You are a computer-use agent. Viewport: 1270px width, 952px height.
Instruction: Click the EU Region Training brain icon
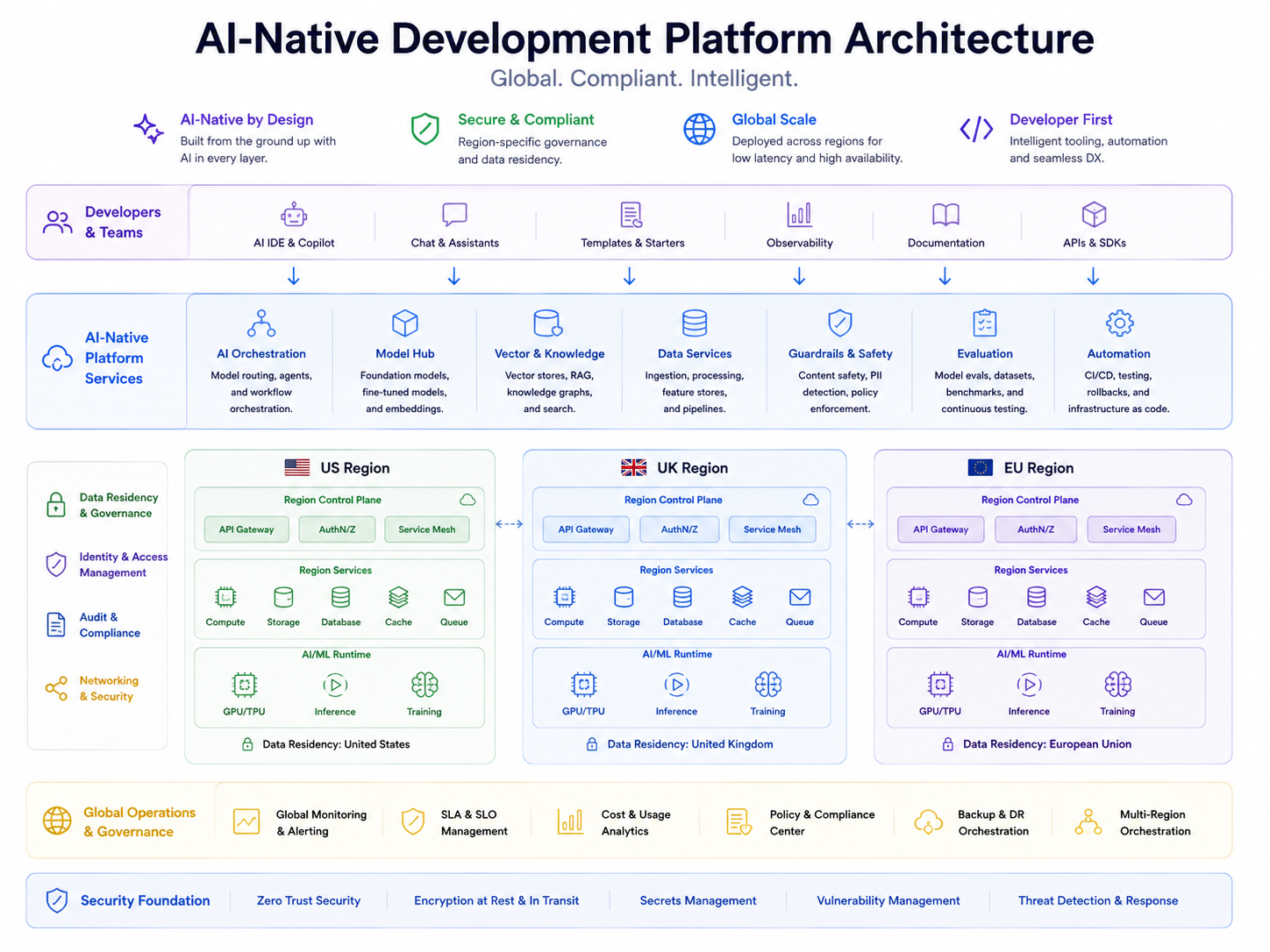click(1117, 685)
